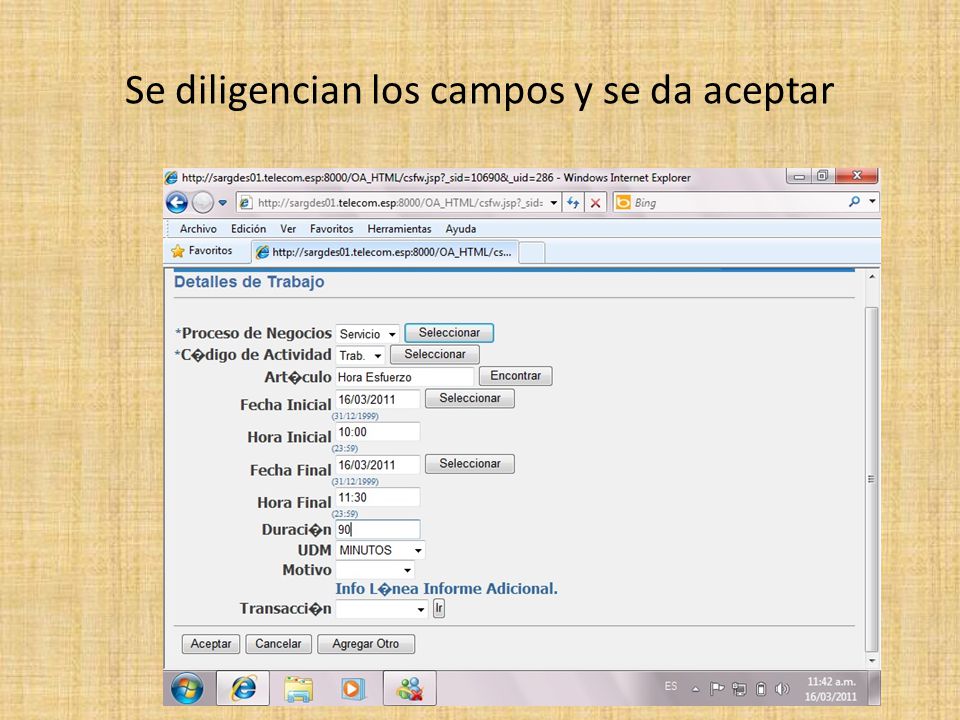960x720 pixels.
Task: Open the Edición menu
Action: pos(248,229)
